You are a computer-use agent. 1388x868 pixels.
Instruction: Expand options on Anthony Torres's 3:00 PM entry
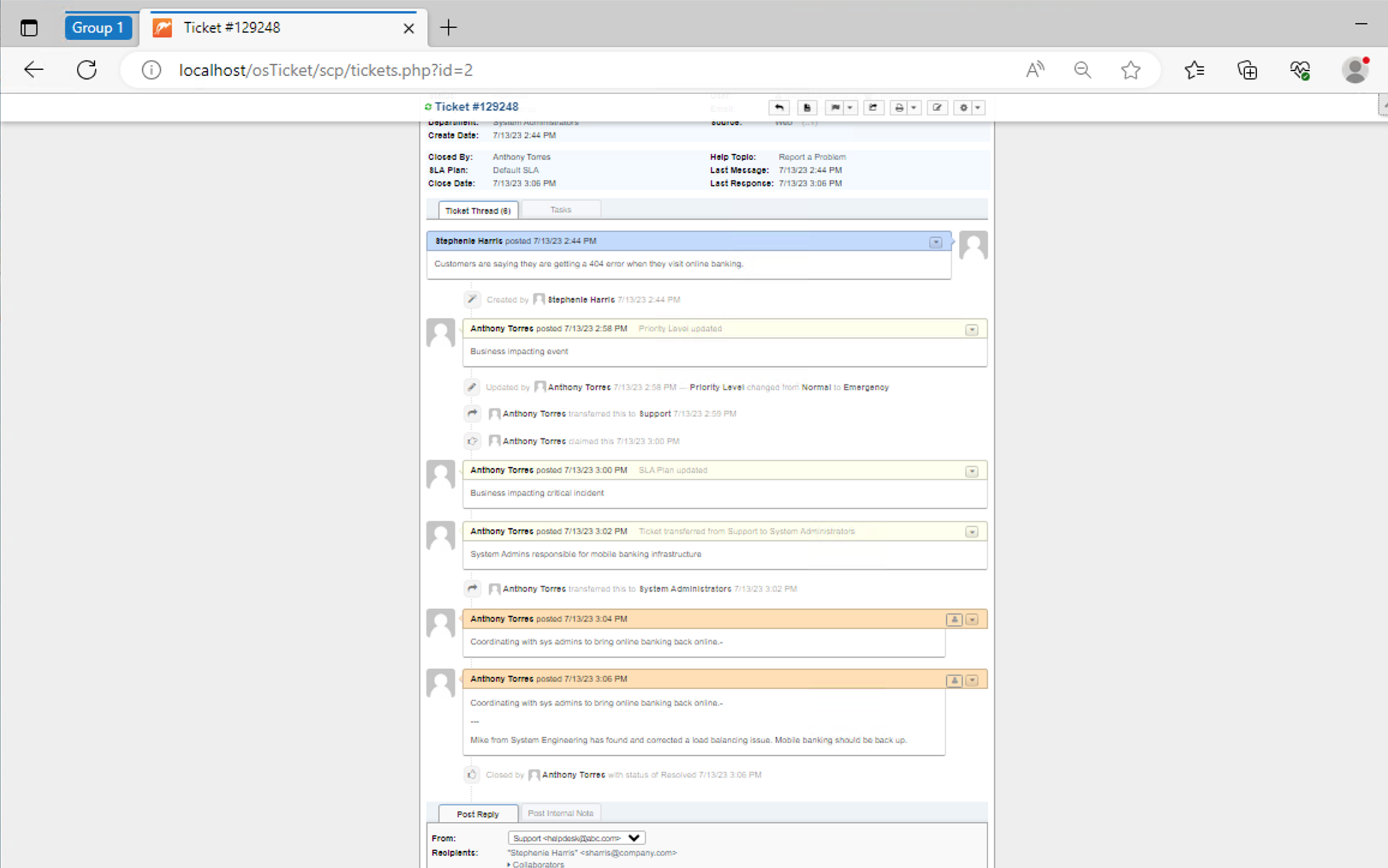pyautogui.click(x=972, y=471)
